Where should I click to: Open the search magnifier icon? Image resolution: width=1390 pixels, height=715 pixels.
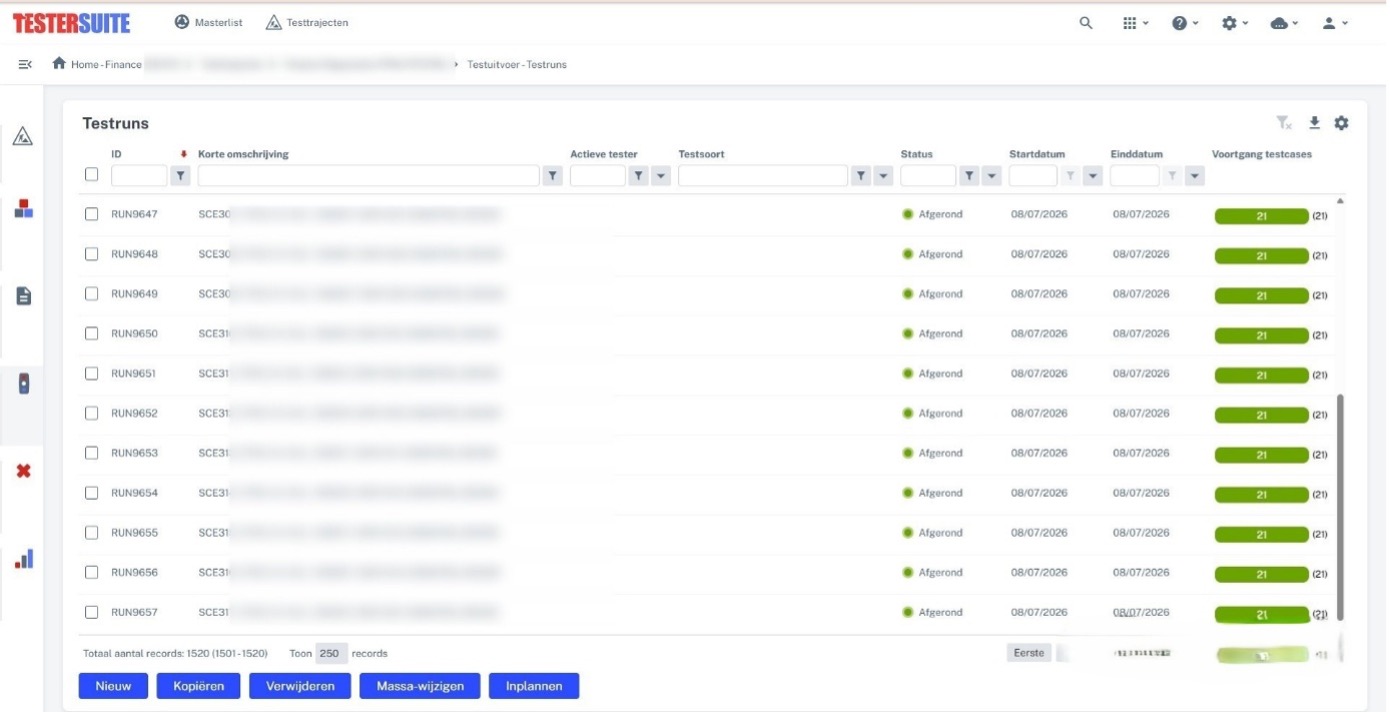click(x=1086, y=23)
